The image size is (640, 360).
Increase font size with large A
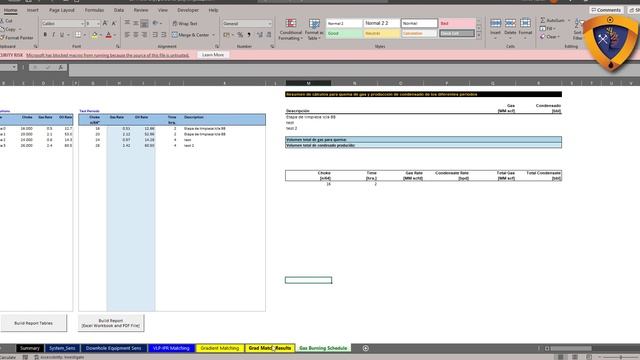pyautogui.click(x=105, y=24)
